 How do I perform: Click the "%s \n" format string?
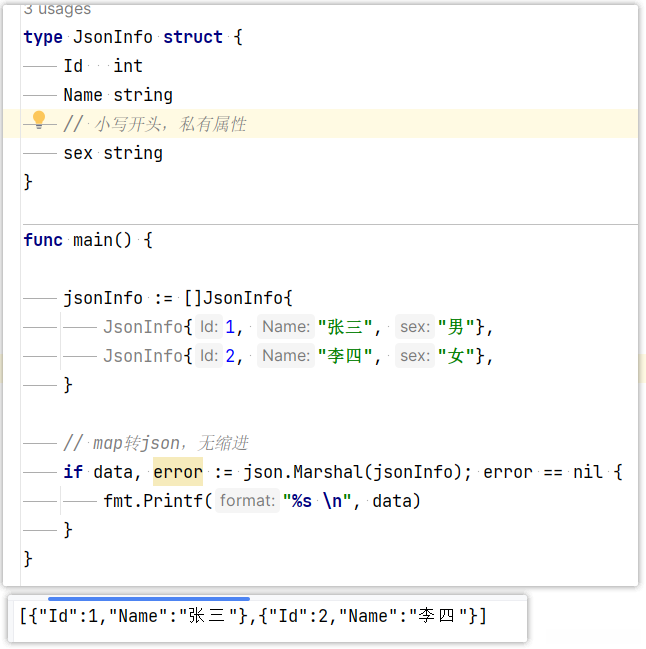(317, 501)
